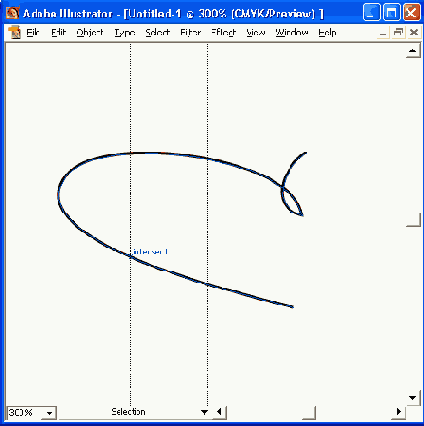Open the Help menu
This screenshot has width=424, height=426.
coord(327,33)
